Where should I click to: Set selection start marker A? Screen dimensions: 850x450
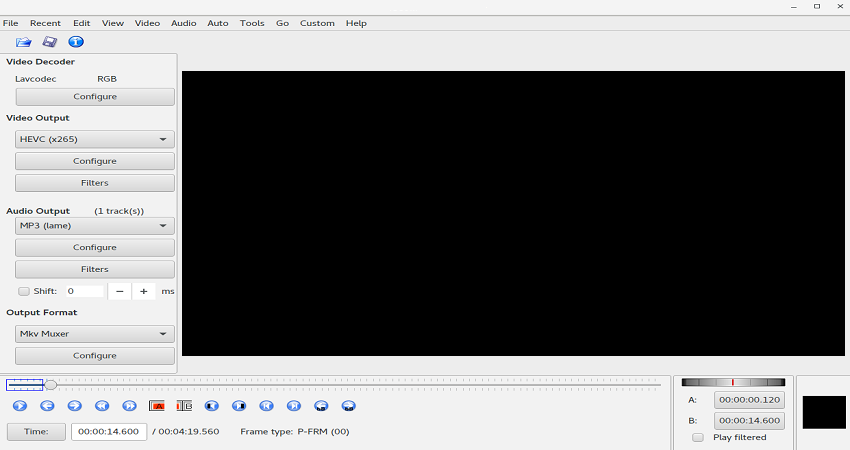pos(157,406)
